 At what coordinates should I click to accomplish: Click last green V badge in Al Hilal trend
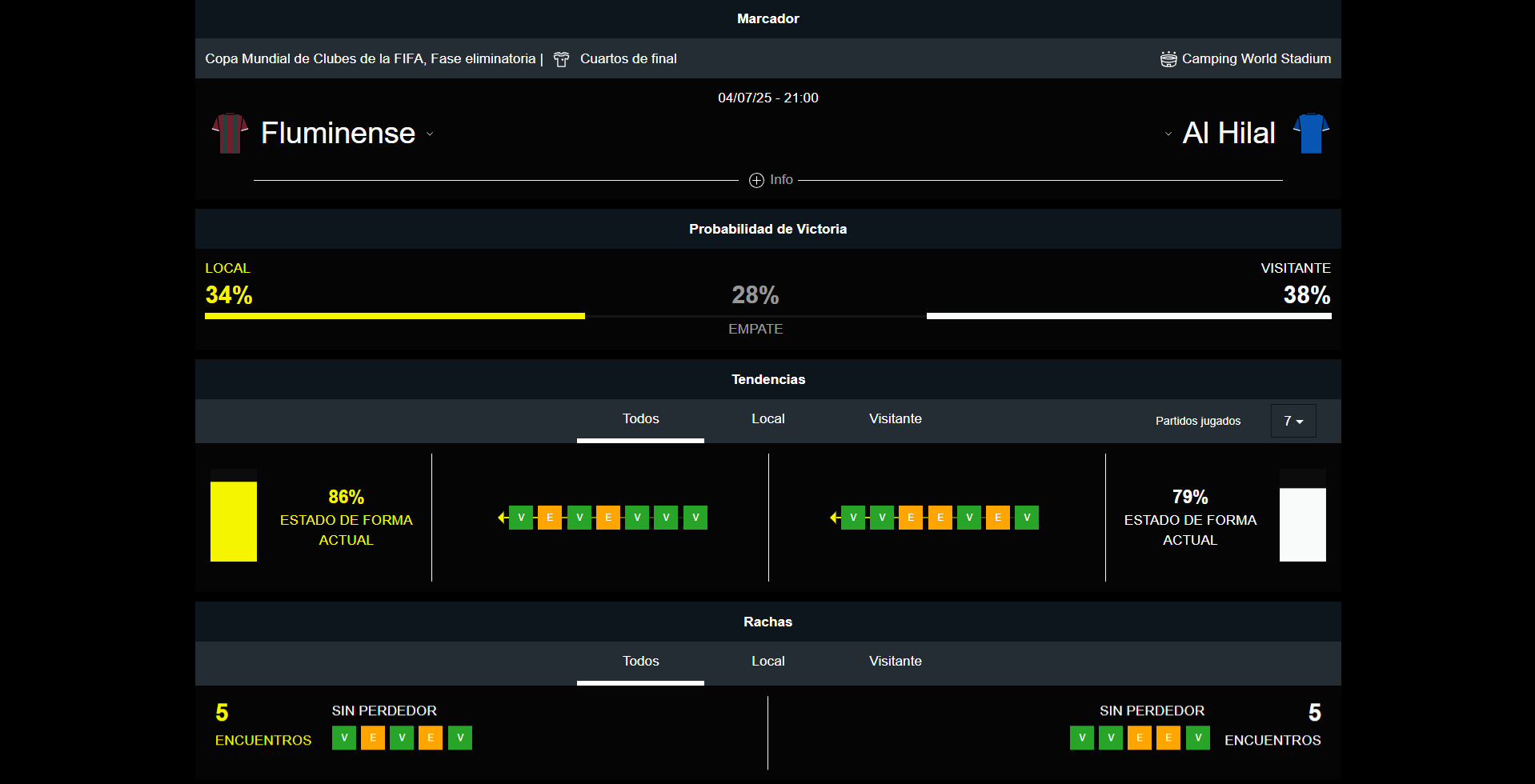coord(1027,518)
